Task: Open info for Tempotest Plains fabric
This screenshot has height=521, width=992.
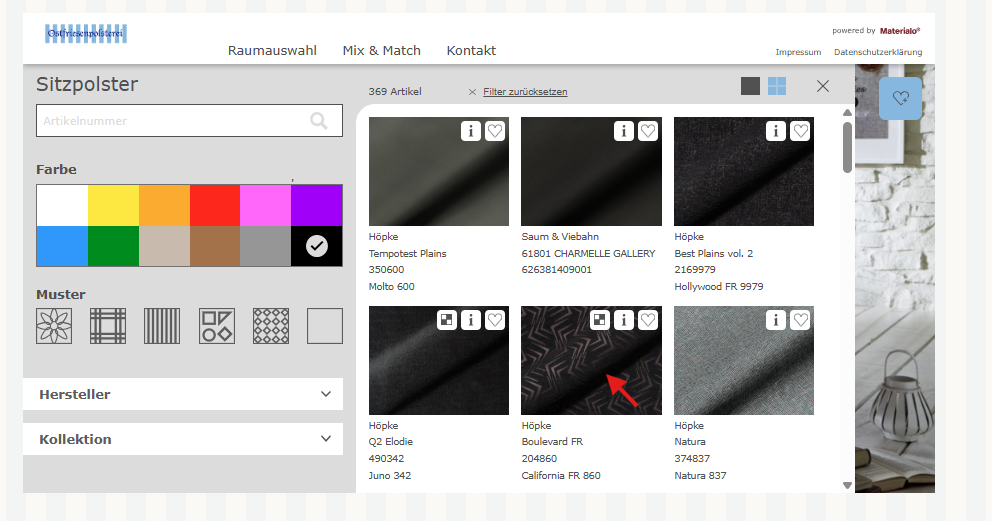Action: [471, 131]
